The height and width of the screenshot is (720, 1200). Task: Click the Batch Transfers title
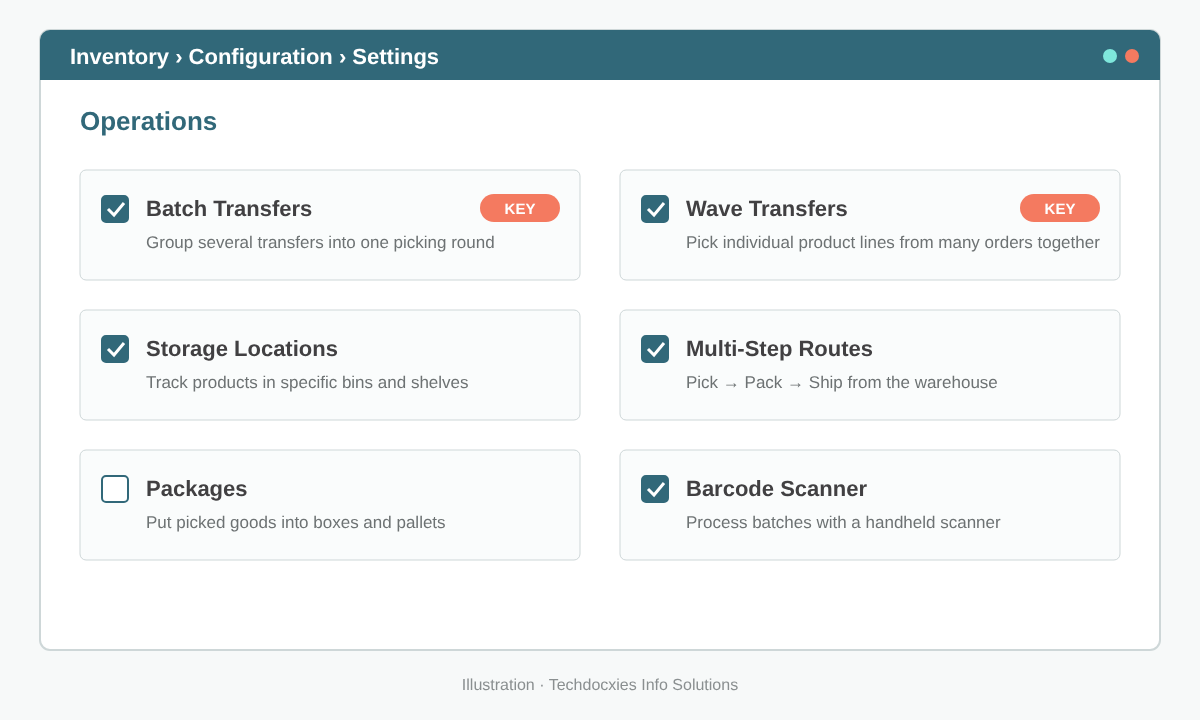(x=229, y=209)
